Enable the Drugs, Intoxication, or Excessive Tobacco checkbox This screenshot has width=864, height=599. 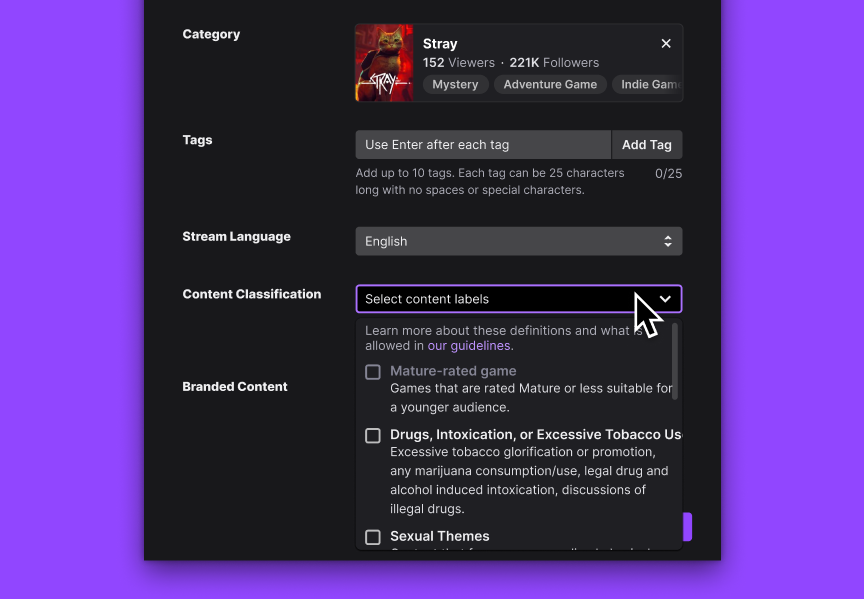[373, 436]
